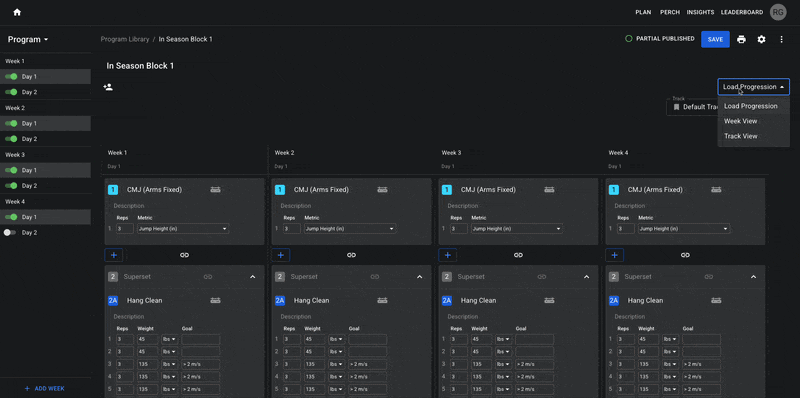Toggle Week 3 Day 2 switch

(x=11, y=186)
